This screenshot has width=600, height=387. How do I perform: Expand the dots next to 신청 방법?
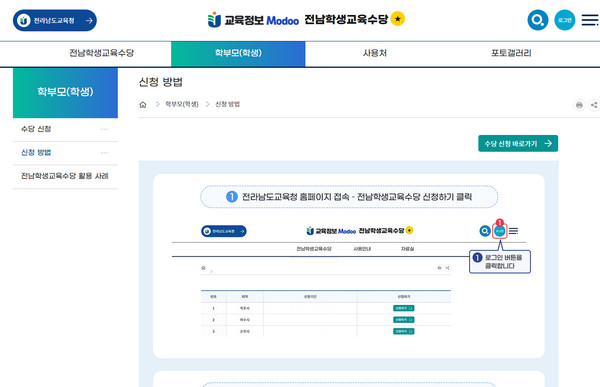click(104, 153)
